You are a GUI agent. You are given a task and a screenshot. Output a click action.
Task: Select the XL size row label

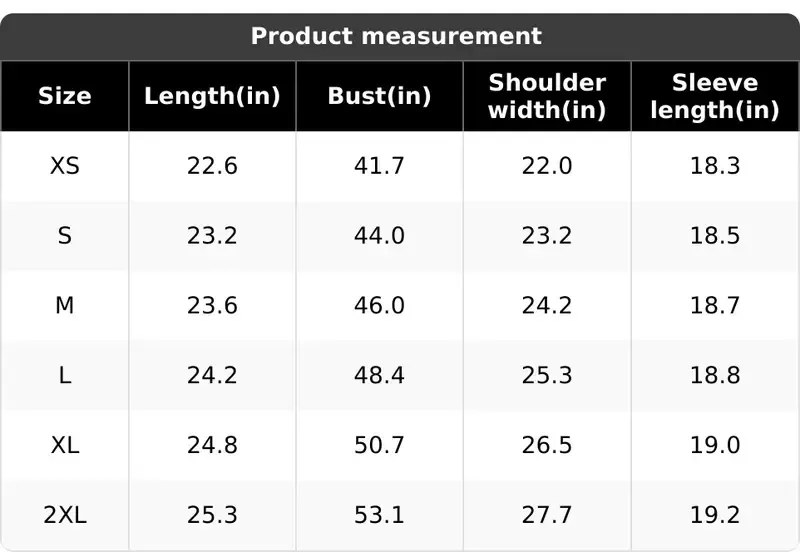coord(65,445)
